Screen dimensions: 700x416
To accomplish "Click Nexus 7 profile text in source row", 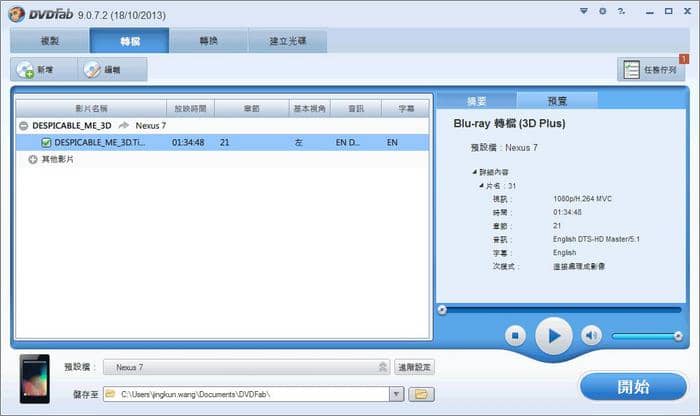I will tap(150, 125).
